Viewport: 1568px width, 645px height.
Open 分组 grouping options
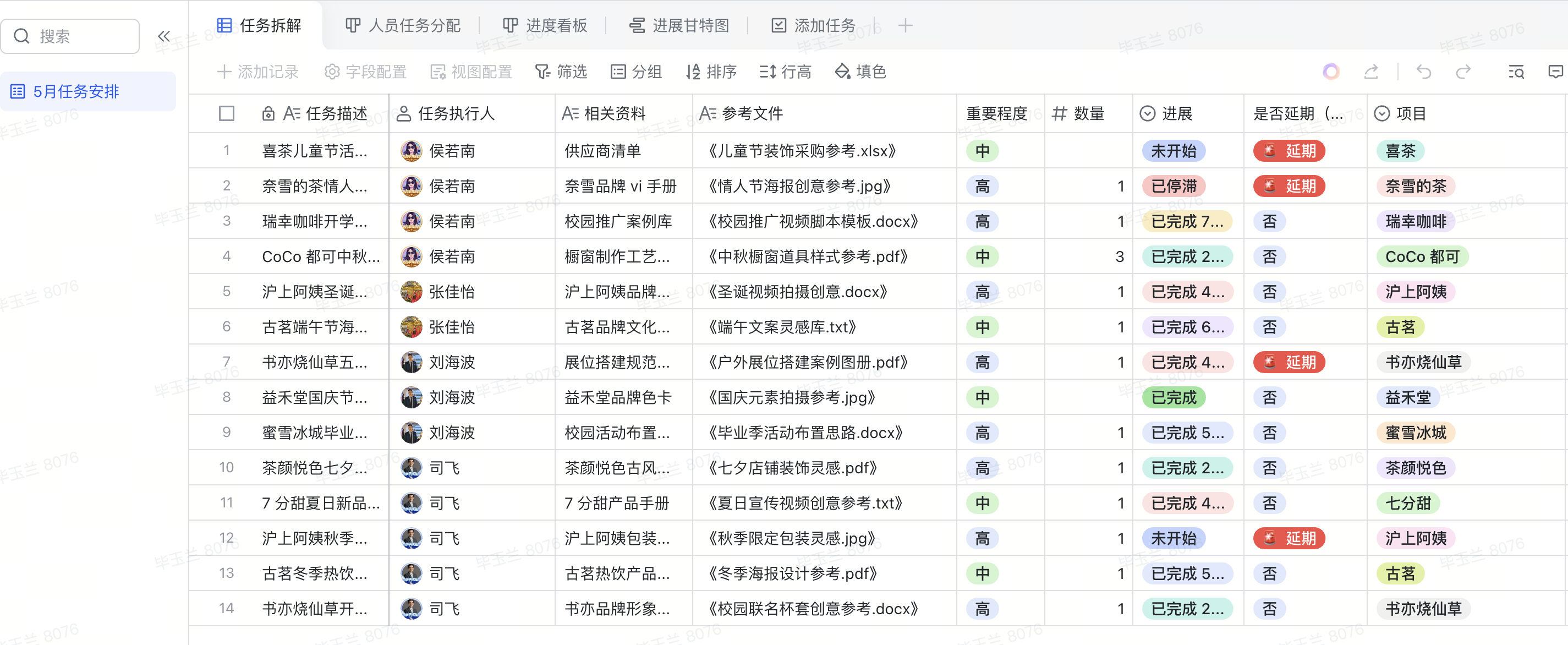pos(636,72)
